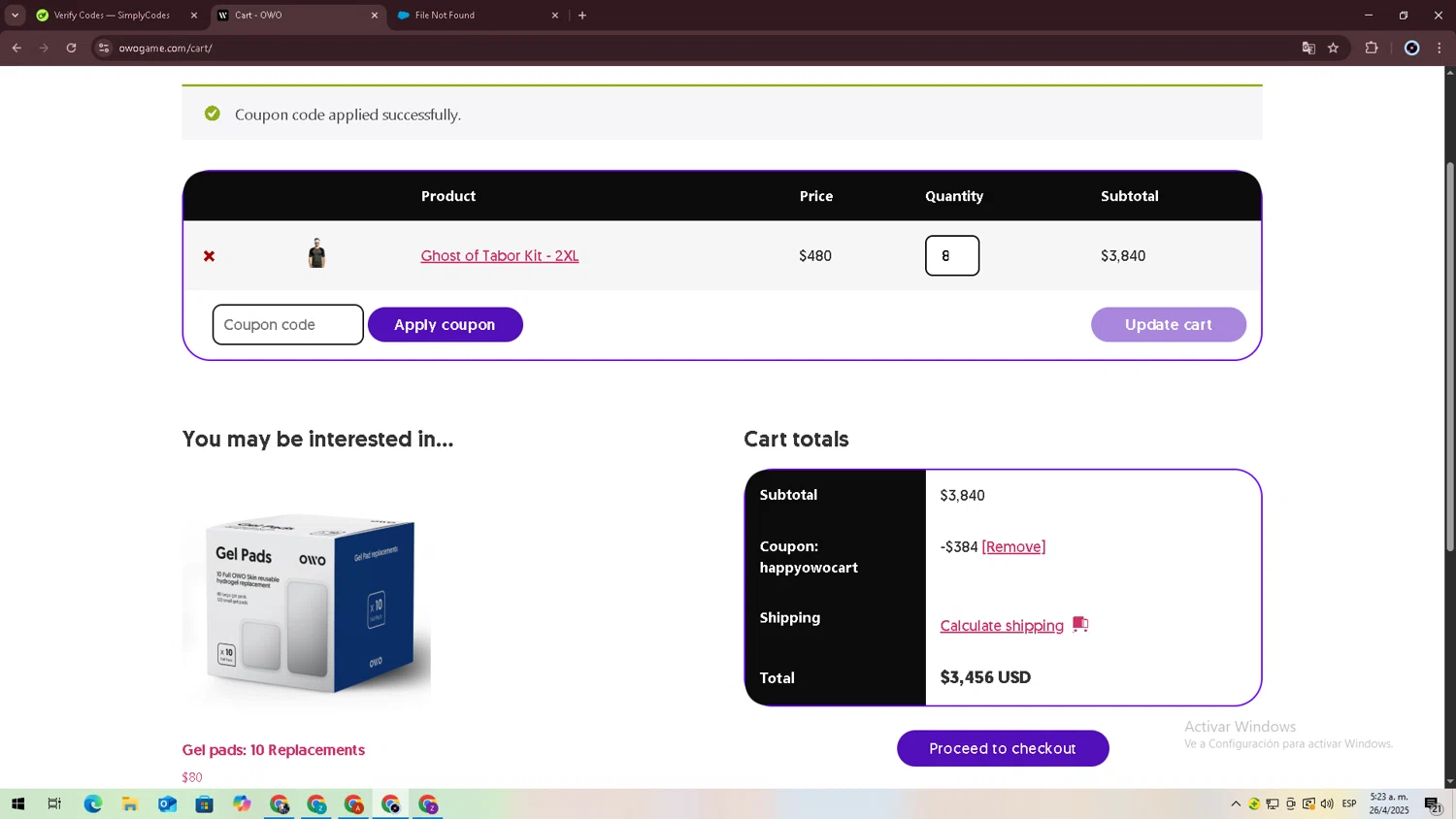Screen dimensions: 1456x819
Task: Switch ESP input language indicator
Action: [x=1349, y=804]
